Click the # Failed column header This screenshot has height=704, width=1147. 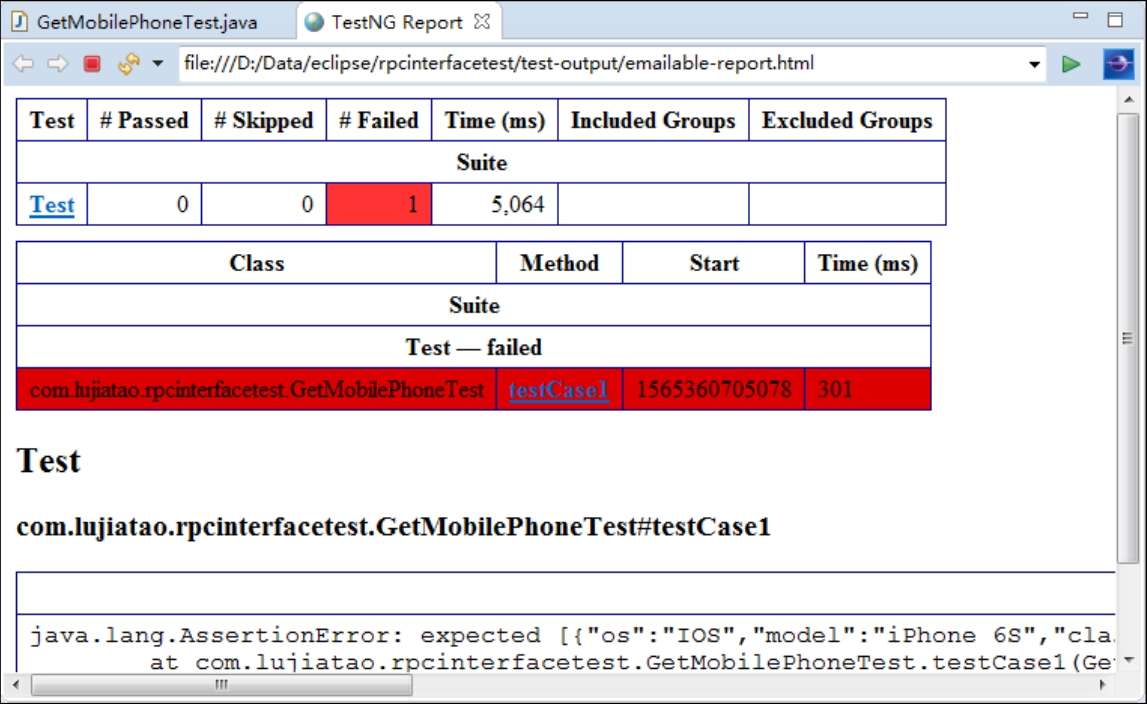(x=379, y=120)
